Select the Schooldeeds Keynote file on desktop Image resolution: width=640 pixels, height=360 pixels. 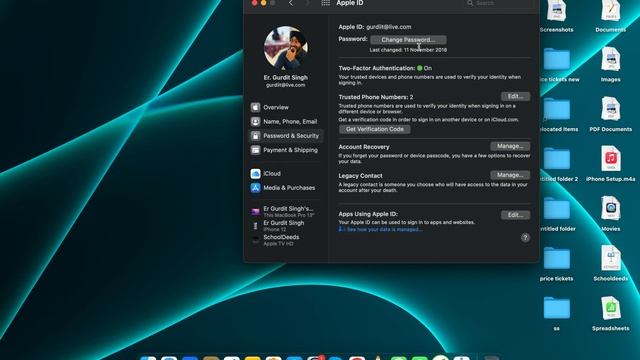[x=611, y=264]
